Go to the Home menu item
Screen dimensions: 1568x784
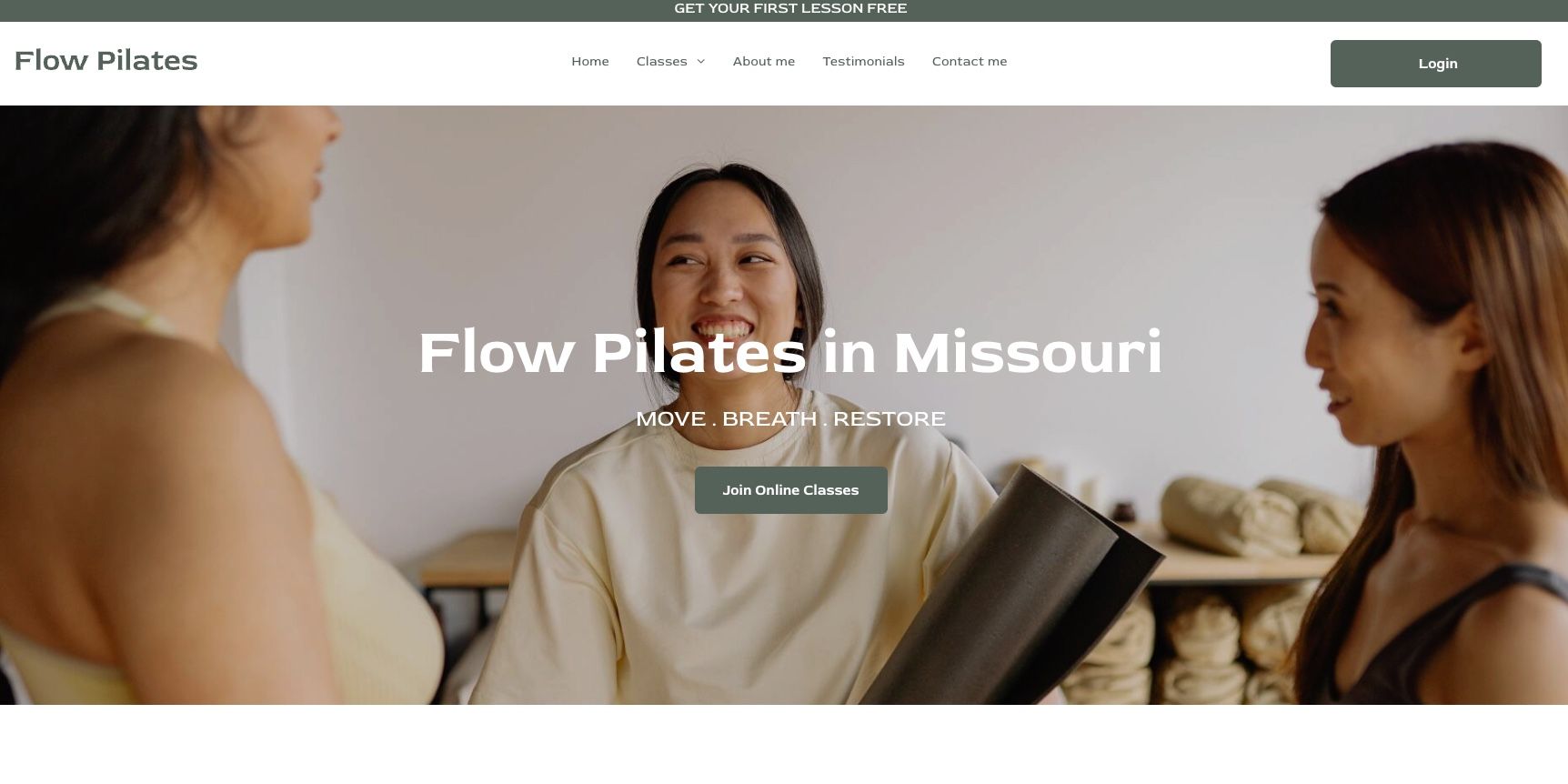(590, 62)
